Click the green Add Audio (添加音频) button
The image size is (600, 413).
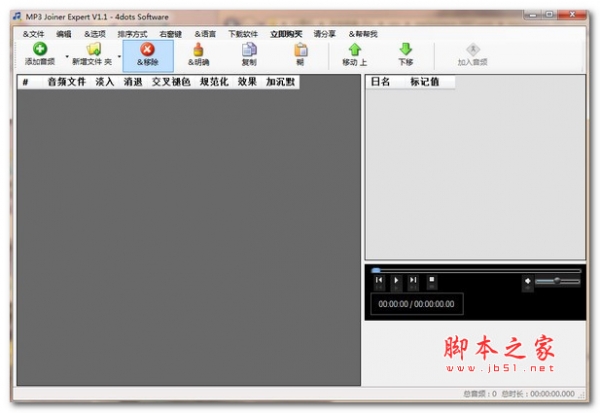click(40, 54)
